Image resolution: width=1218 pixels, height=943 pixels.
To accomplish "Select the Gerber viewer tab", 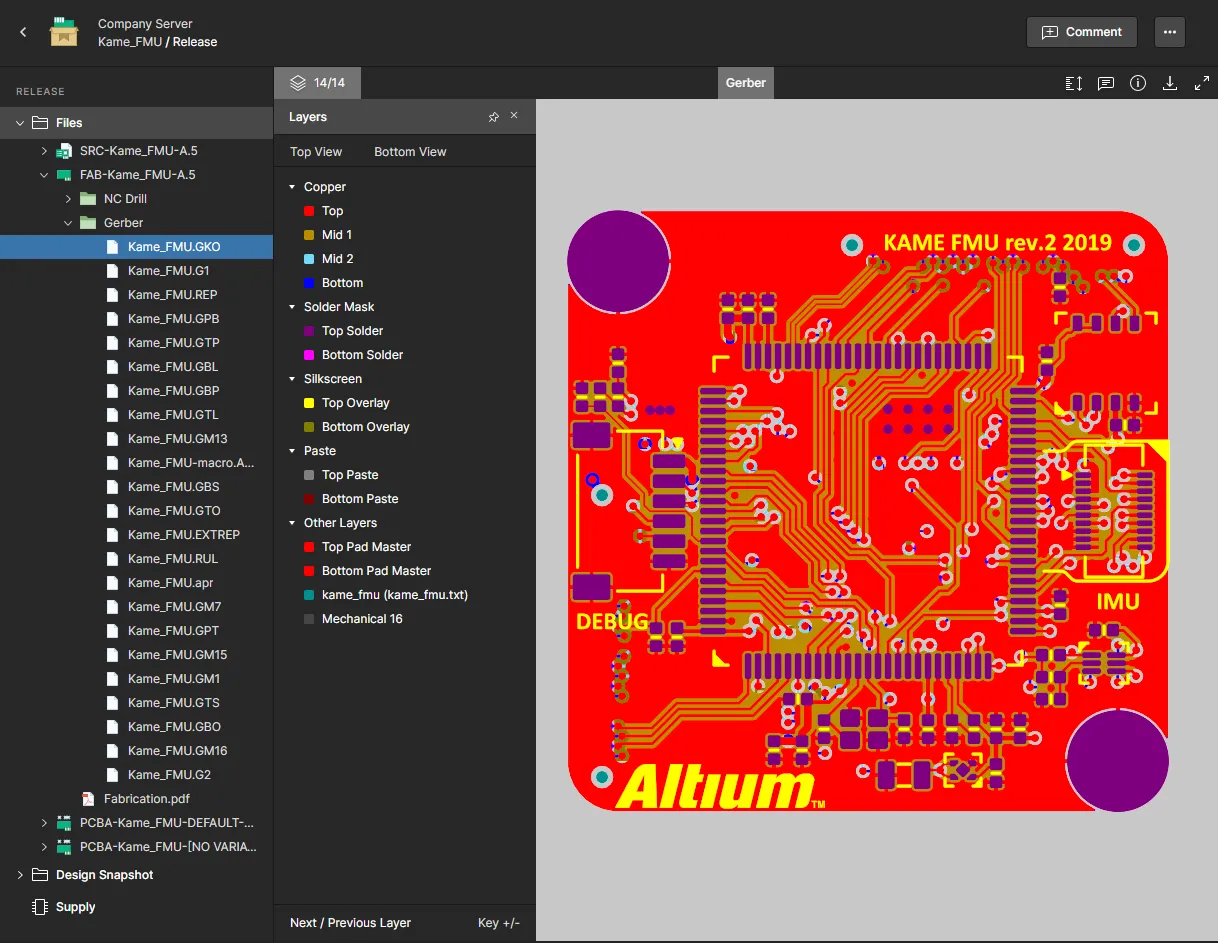I will coord(746,83).
